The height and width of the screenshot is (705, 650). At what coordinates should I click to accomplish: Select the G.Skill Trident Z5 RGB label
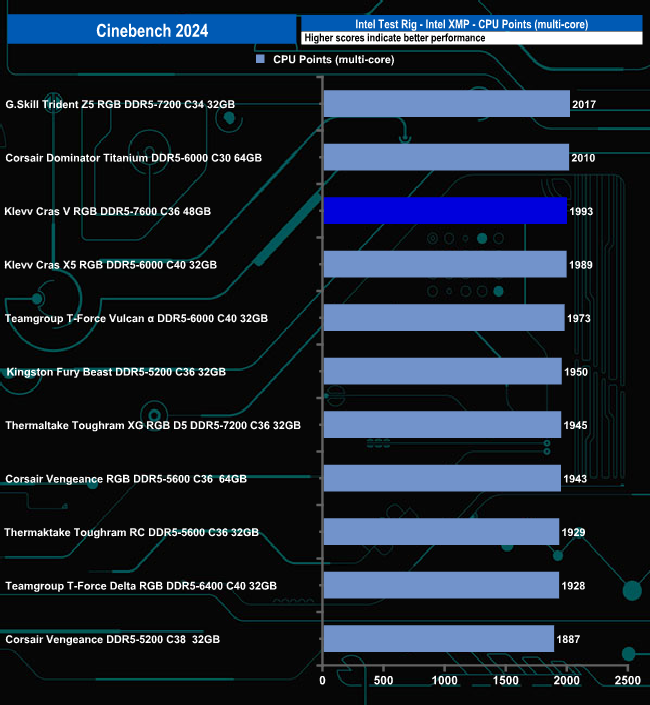120,104
